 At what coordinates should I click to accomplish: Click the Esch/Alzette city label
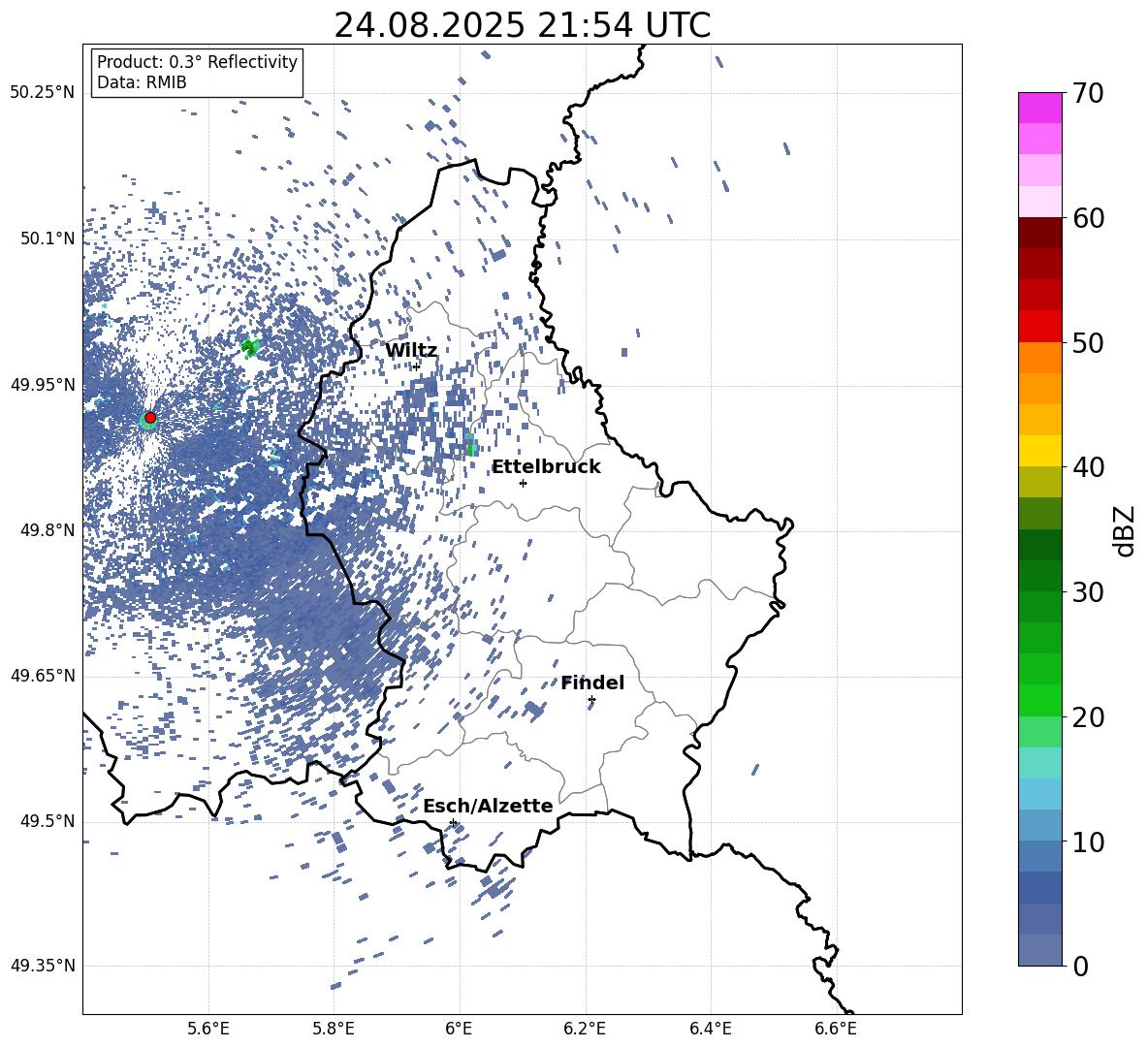(x=488, y=807)
